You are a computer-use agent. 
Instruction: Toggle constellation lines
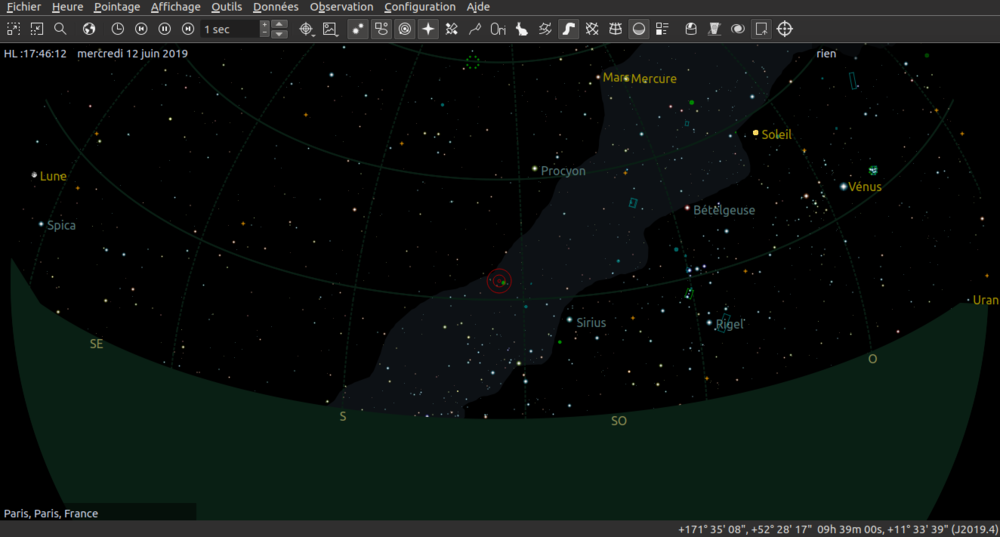click(475, 29)
